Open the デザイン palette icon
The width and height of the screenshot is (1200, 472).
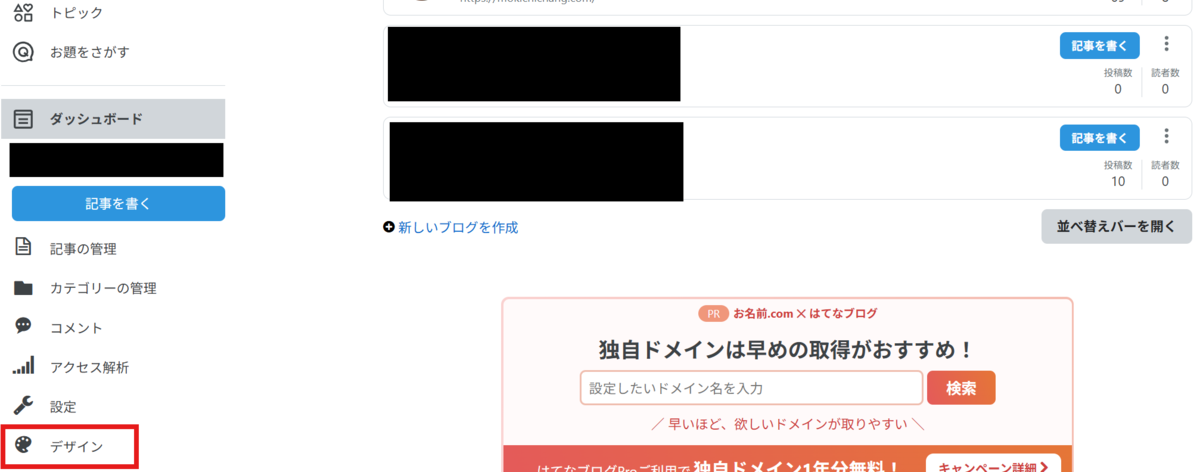pos(23,446)
